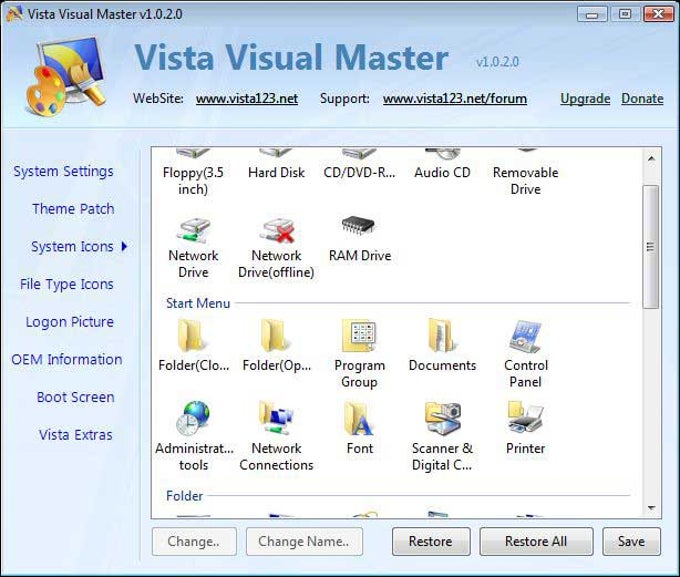The image size is (680, 577).
Task: Select the Removable Drive item label
Action: (525, 181)
